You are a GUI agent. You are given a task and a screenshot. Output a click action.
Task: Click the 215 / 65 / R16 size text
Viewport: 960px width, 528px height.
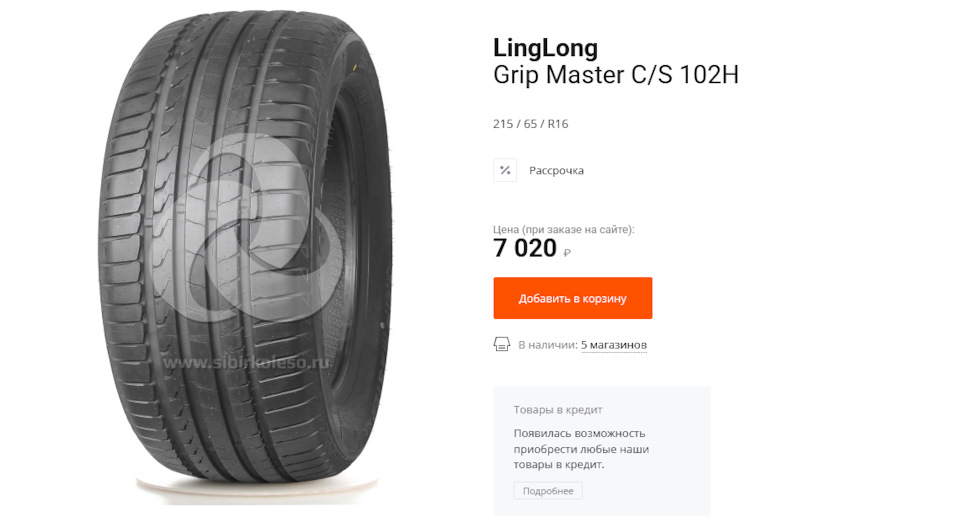click(531, 124)
